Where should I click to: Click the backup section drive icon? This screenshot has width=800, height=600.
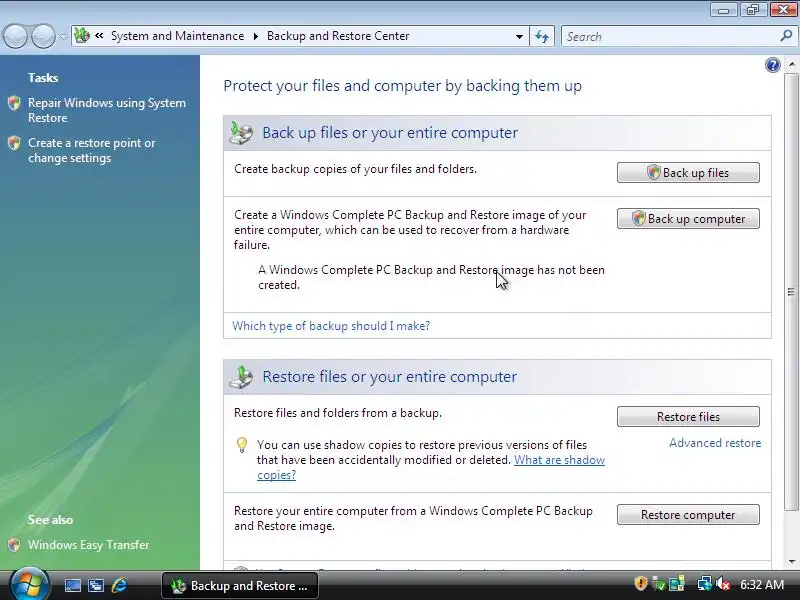coord(241,133)
